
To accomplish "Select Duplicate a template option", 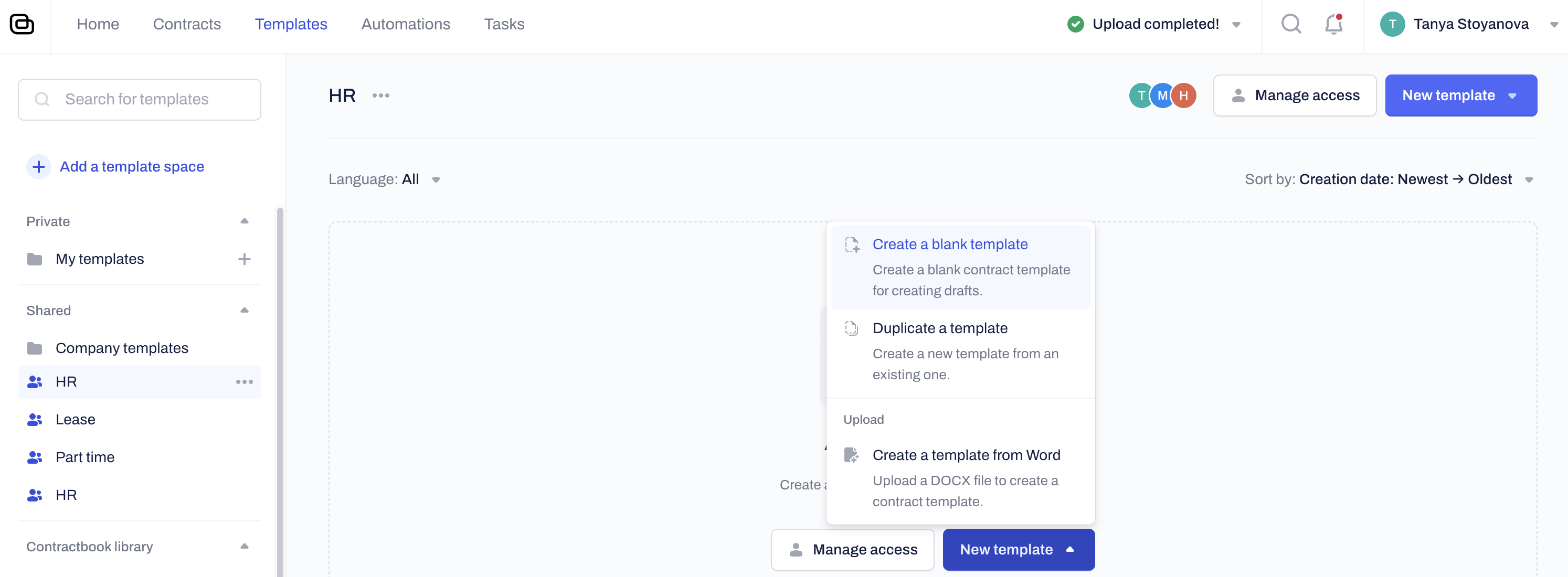I will click(x=940, y=329).
